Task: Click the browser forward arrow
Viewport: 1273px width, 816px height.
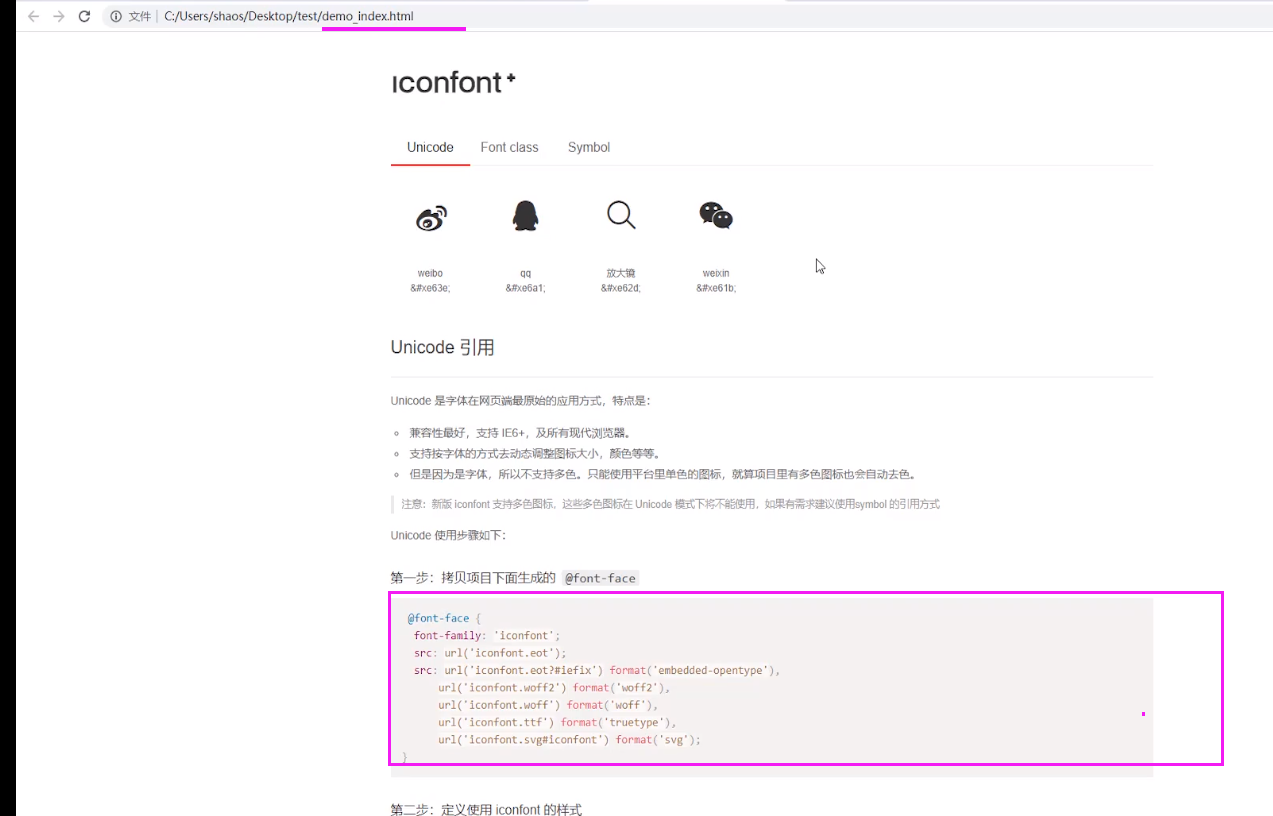Action: [x=58, y=17]
